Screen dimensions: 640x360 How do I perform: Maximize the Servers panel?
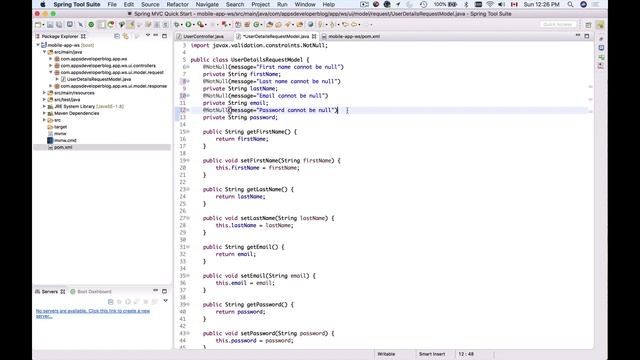pyautogui.click(x=164, y=291)
